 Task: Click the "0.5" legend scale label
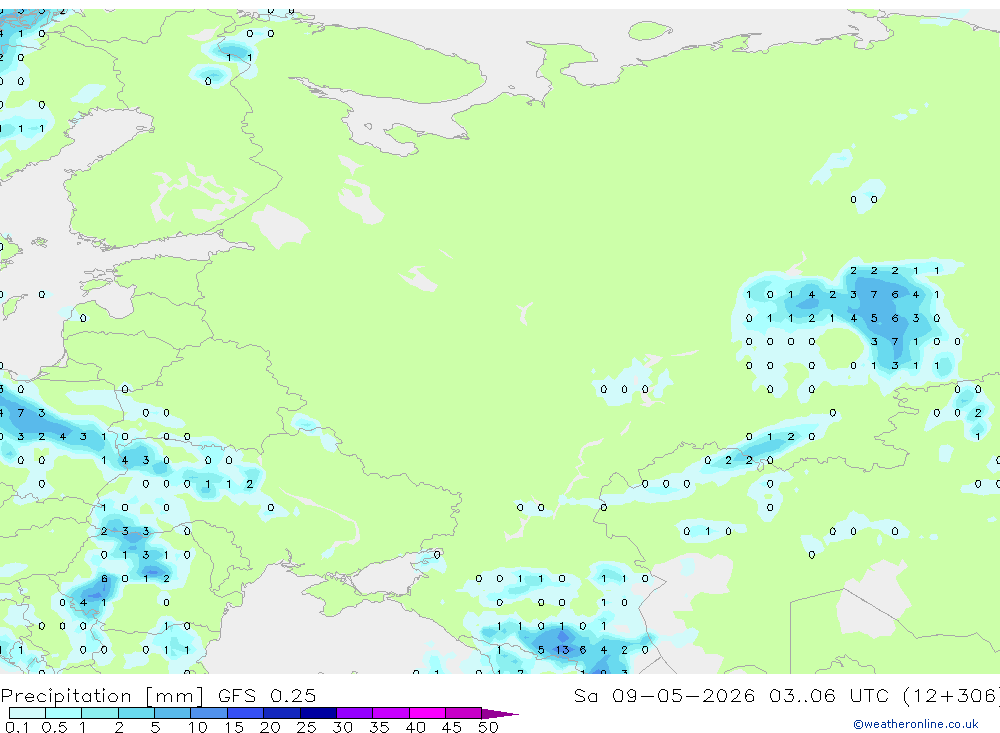pos(54,727)
